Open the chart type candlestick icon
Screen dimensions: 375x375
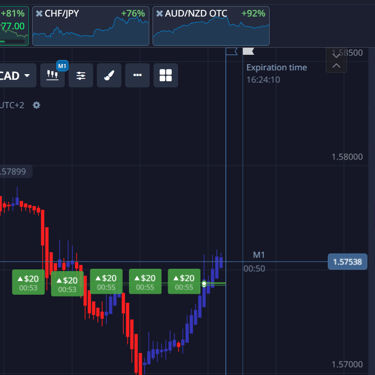click(x=52, y=75)
